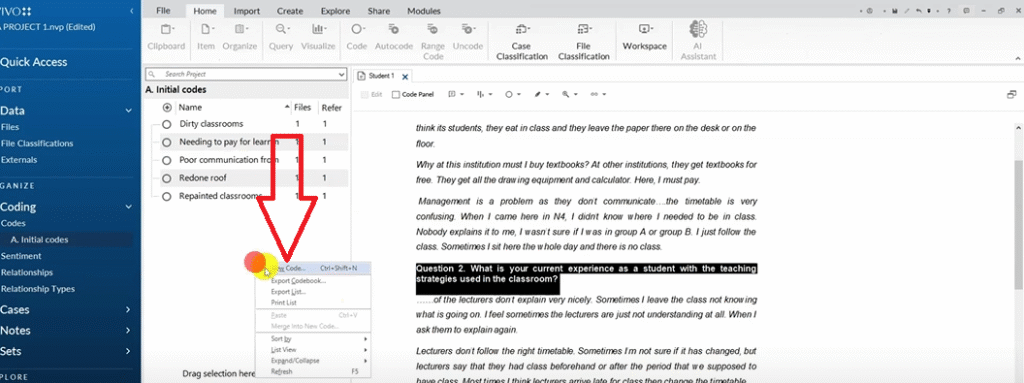The height and width of the screenshot is (383, 1024).
Task: Open the Workspace ribbon menu
Action: pos(645,37)
